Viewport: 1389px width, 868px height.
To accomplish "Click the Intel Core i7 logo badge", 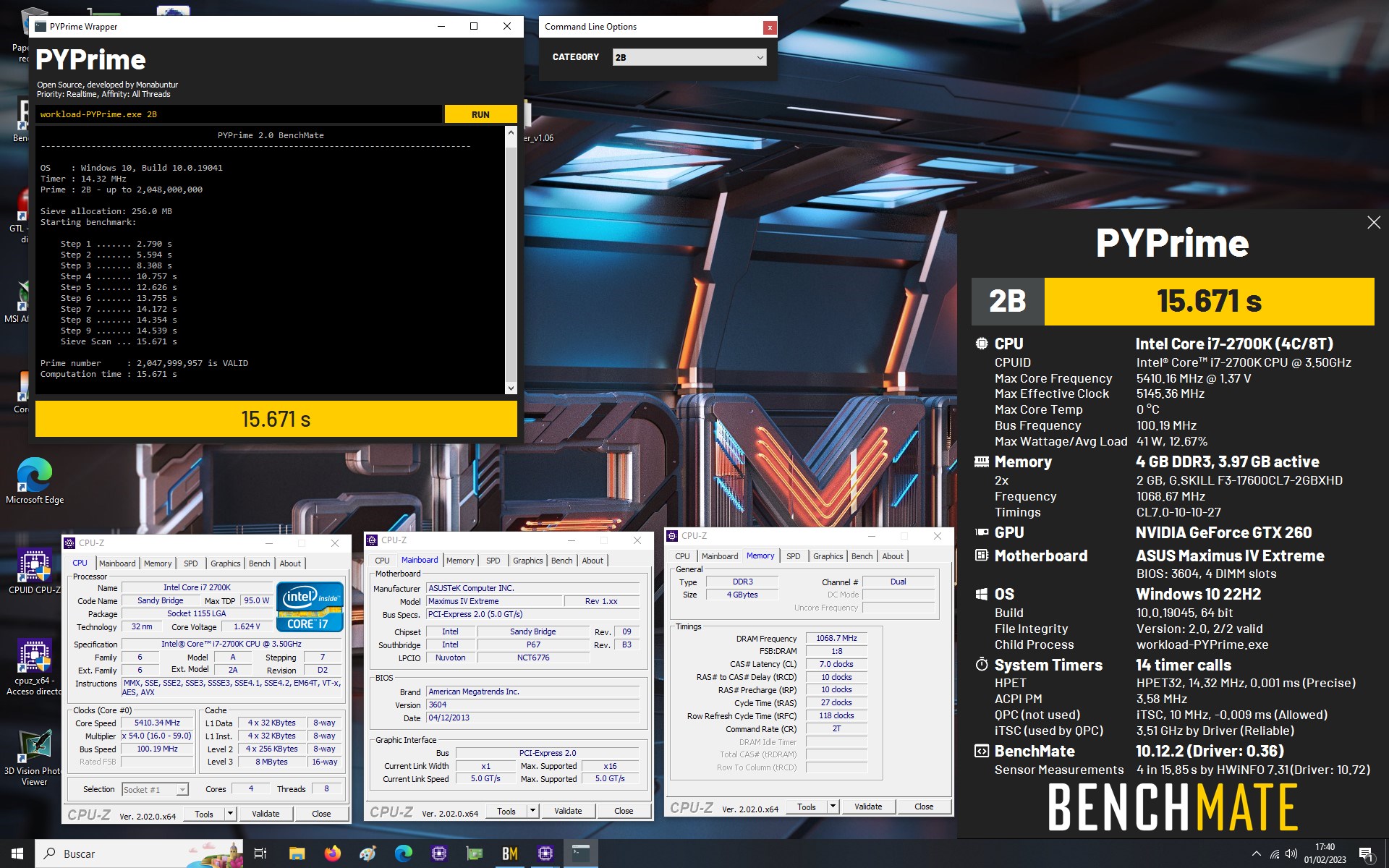I will point(310,606).
